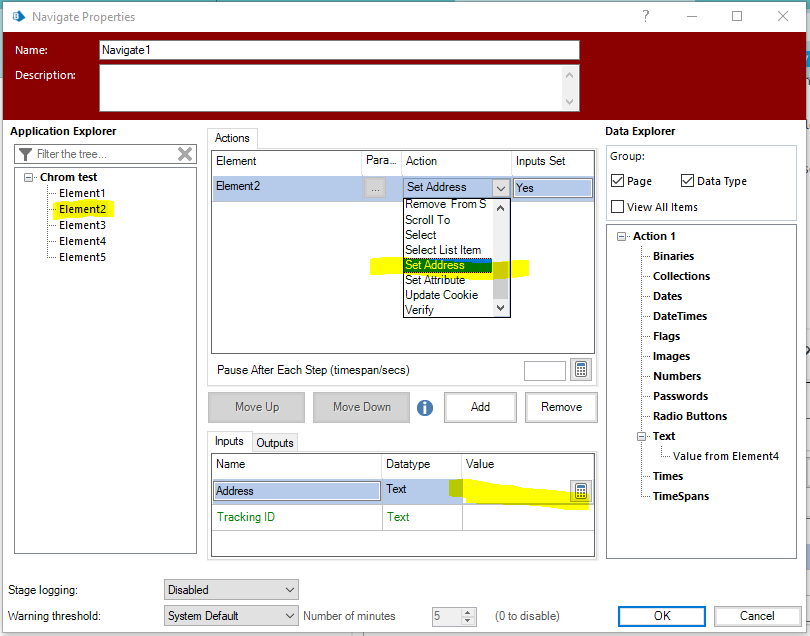The image size is (810, 636).
Task: Click the blue info icon
Action: [x=425, y=408]
